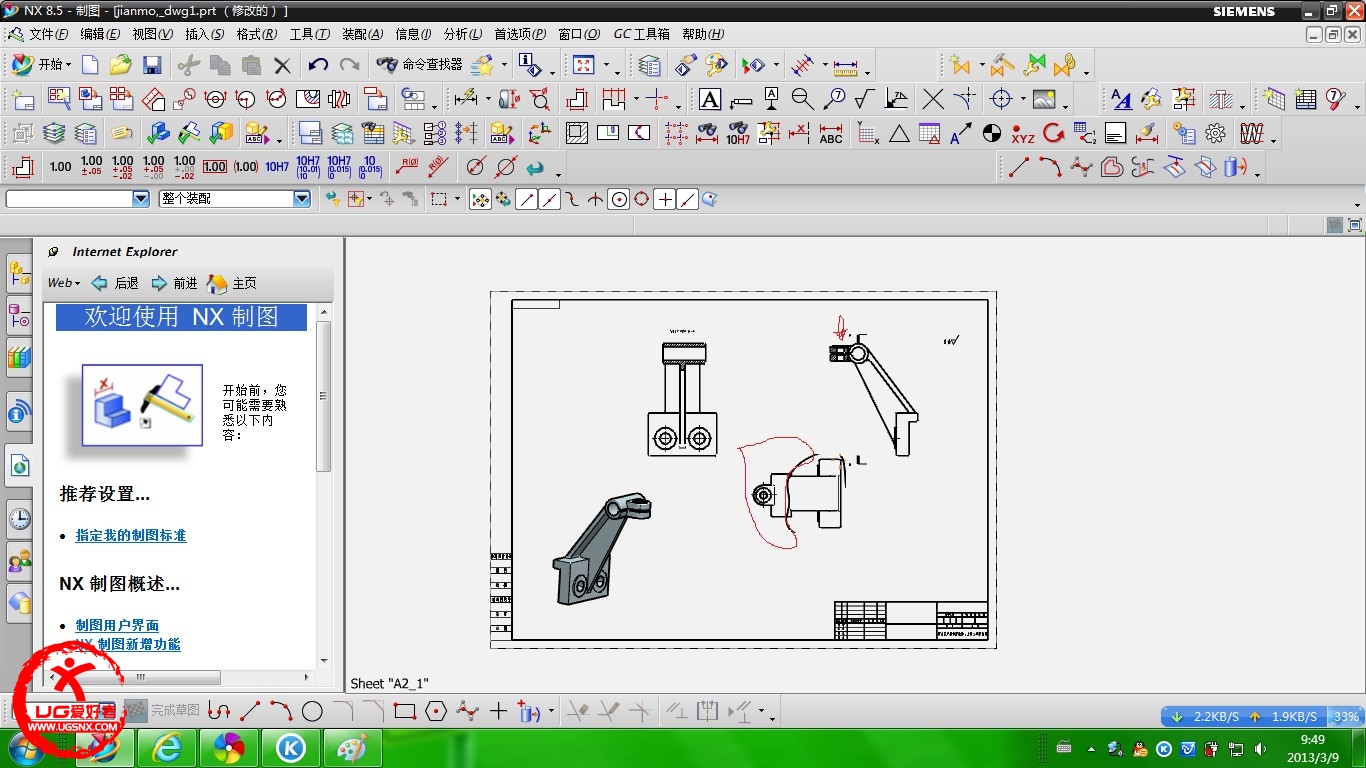1366x768 pixels.
Task: Toggle the intersection snap plus option
Action: (x=665, y=200)
